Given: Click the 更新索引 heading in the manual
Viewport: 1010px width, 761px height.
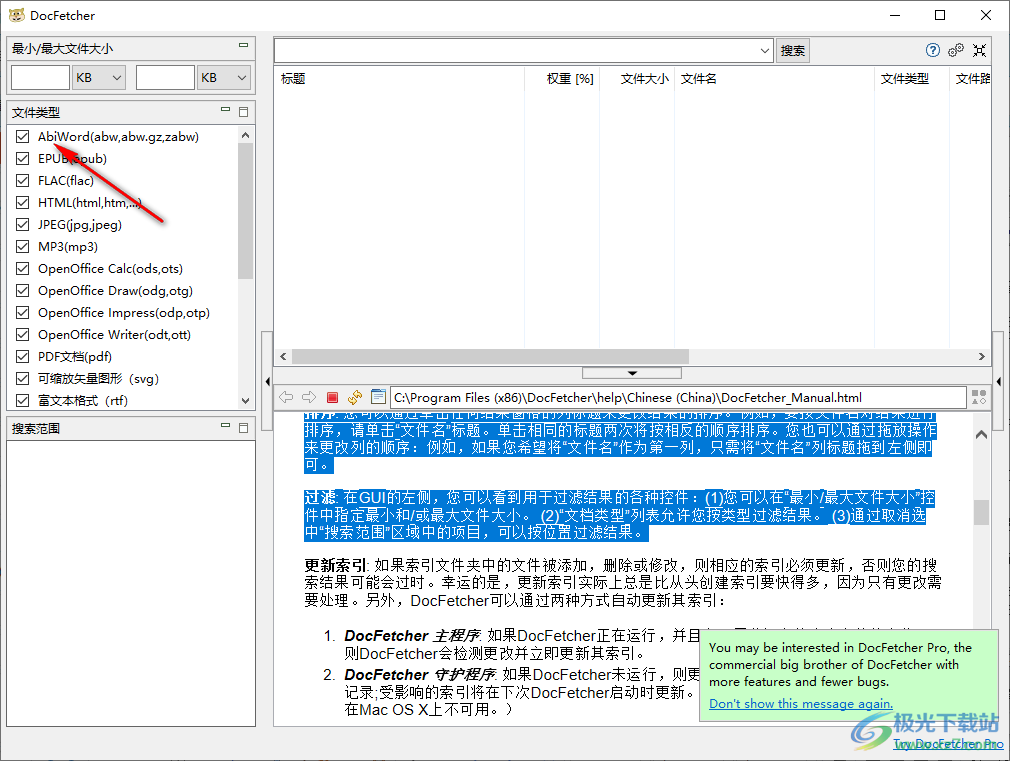Looking at the screenshot, I should point(335,566).
